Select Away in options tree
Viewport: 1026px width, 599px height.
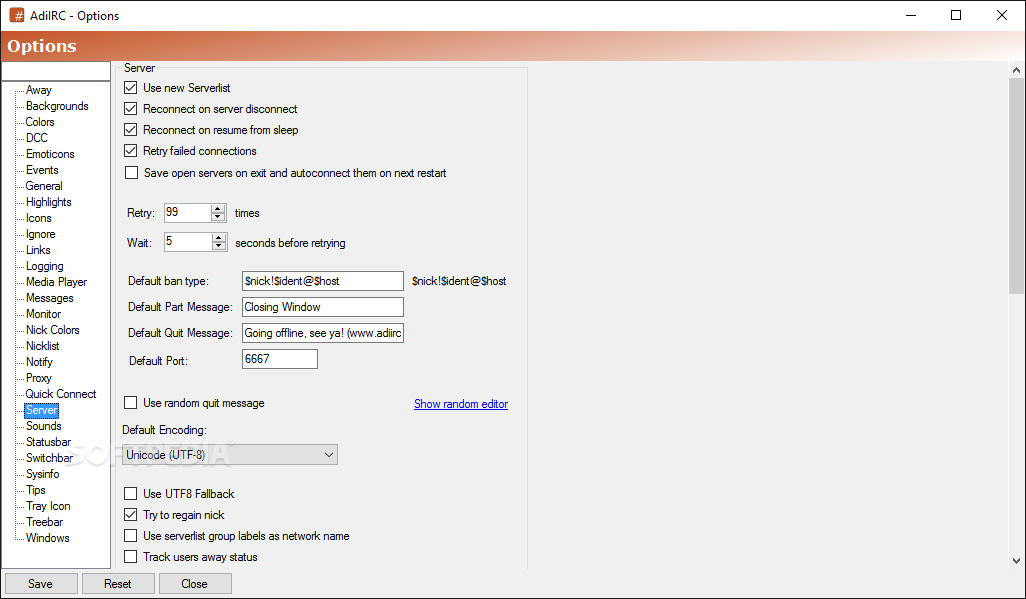tap(39, 90)
